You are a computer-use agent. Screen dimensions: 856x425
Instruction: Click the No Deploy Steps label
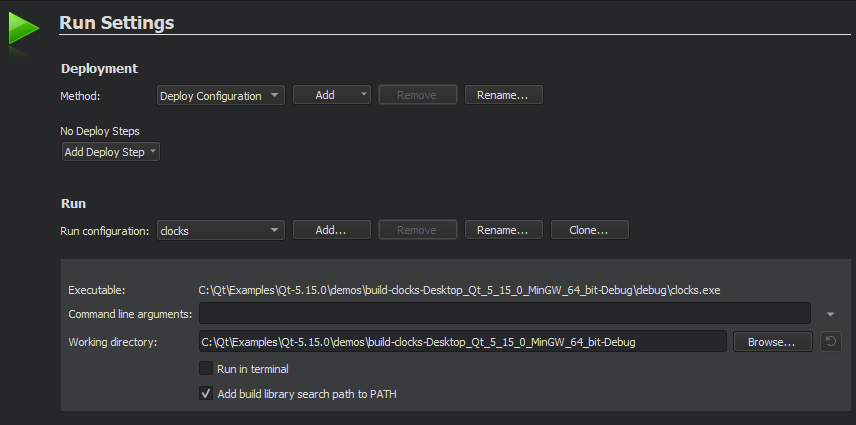click(100, 131)
